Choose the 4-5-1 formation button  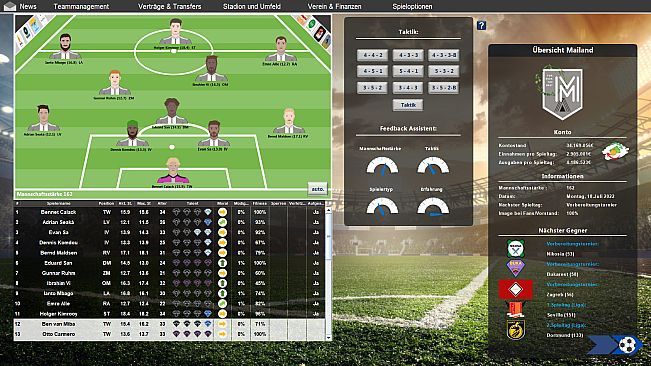(x=372, y=71)
